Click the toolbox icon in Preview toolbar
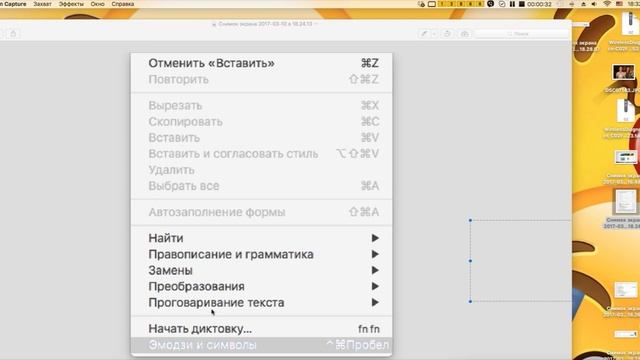Viewport: 640px width, 360px height. [x=464, y=34]
